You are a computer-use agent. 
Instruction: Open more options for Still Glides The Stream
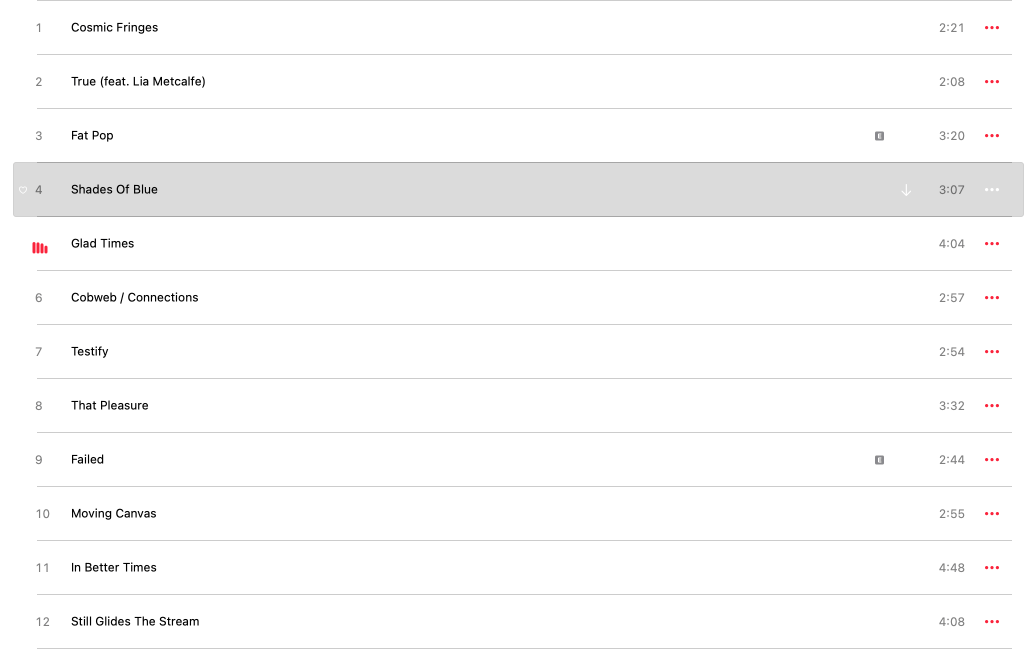[x=992, y=622]
